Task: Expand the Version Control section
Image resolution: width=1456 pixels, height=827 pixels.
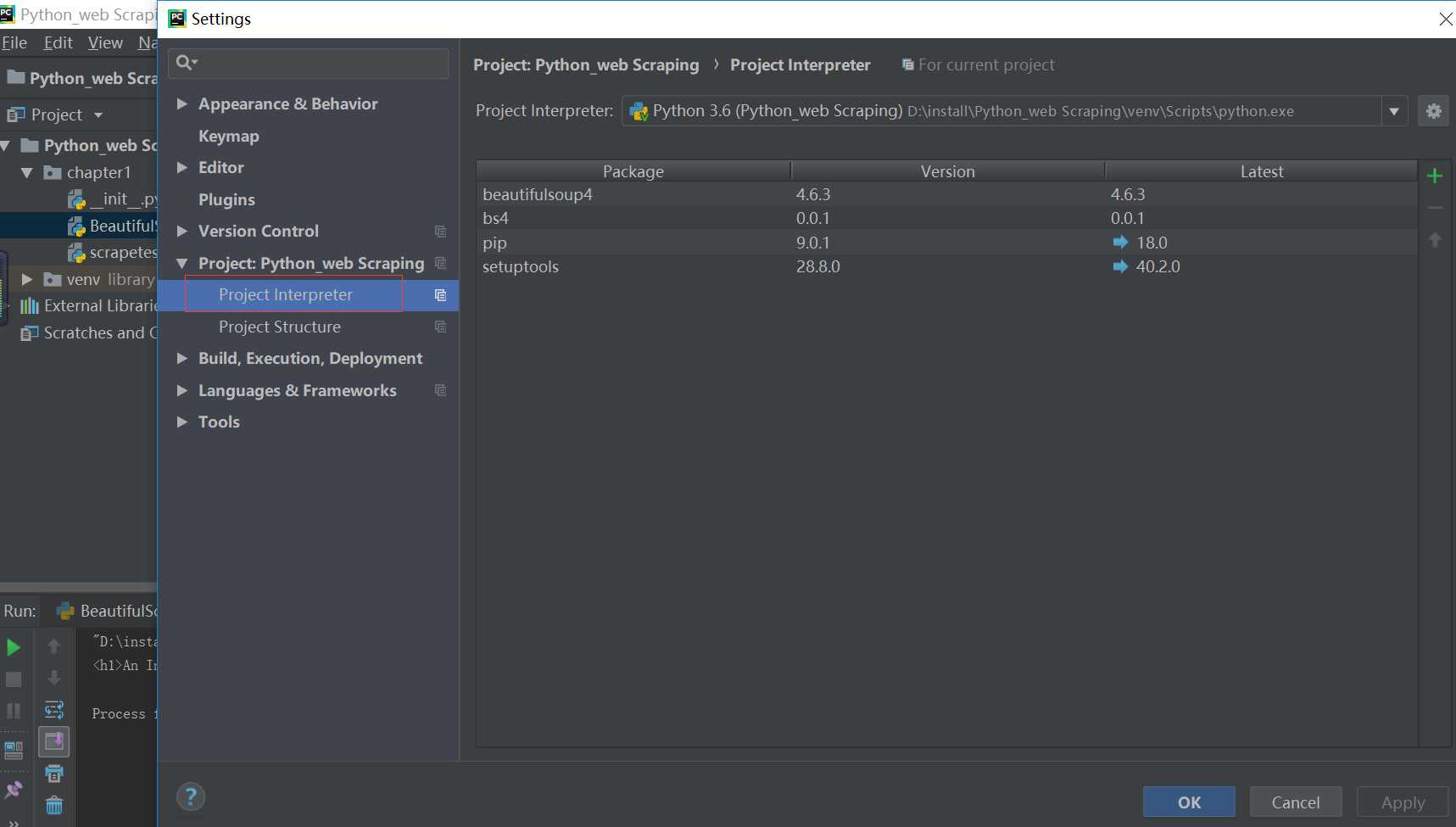Action: (181, 231)
